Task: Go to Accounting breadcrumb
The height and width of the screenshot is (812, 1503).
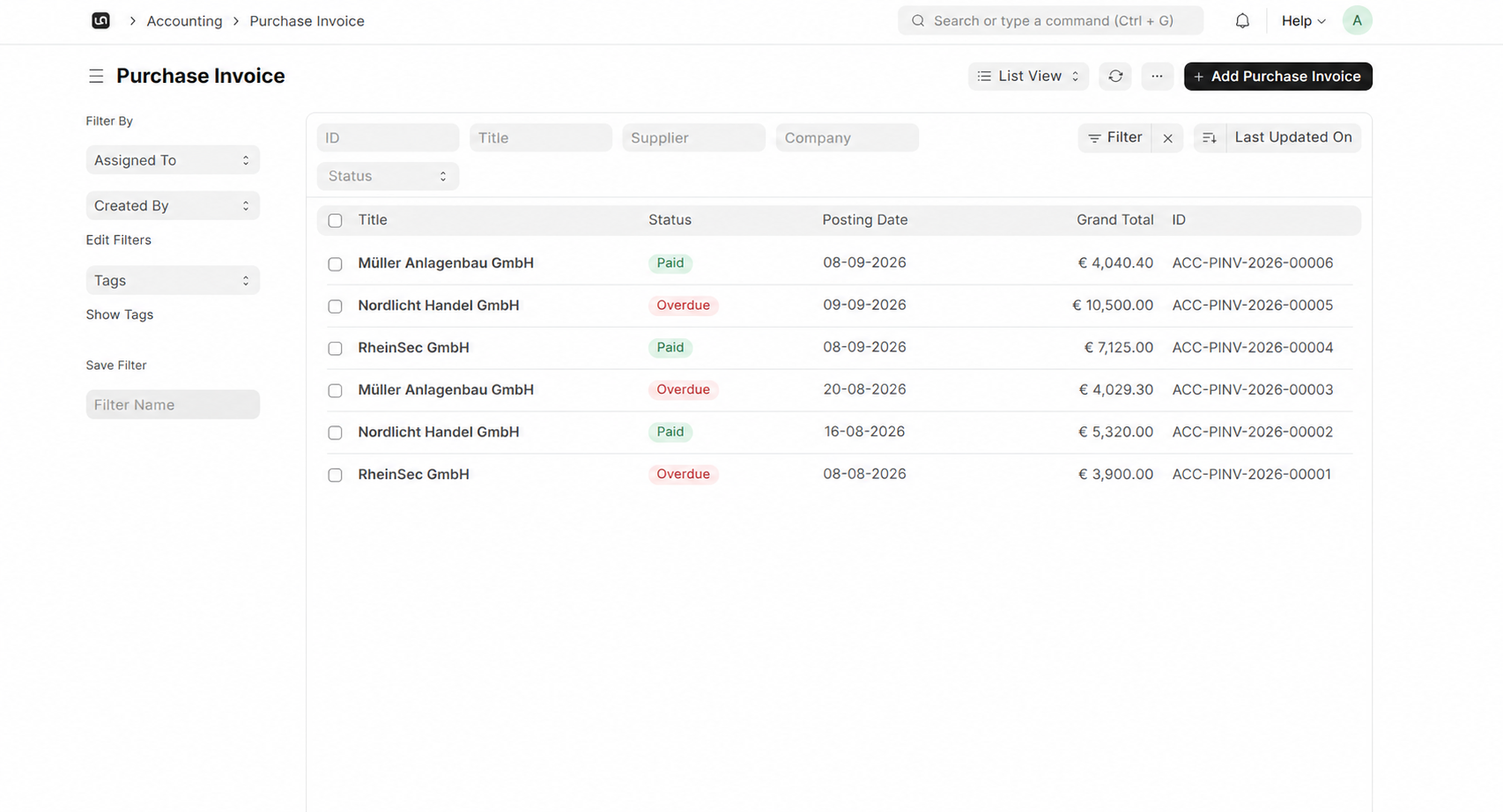Action: [184, 20]
